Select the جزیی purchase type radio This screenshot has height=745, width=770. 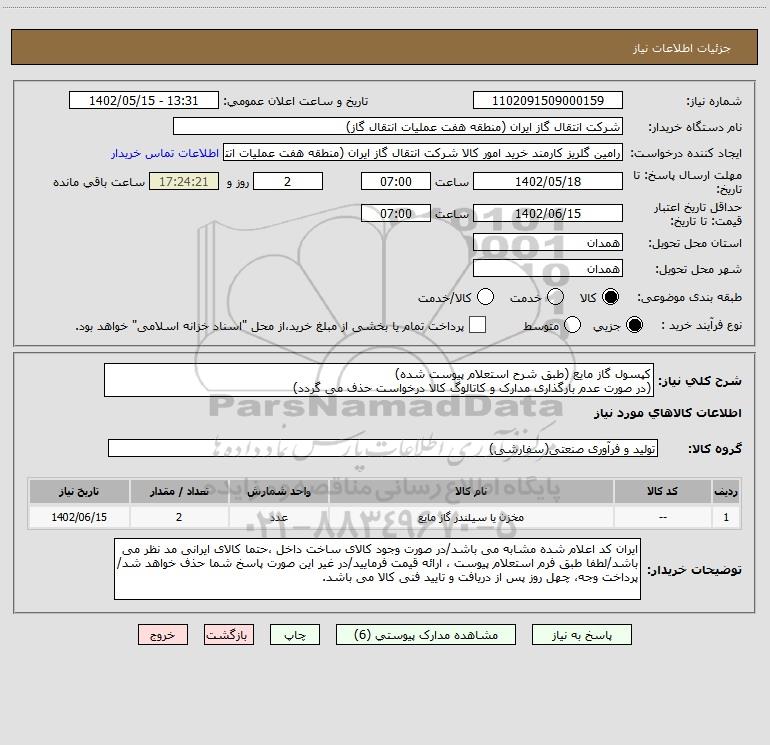point(634,325)
